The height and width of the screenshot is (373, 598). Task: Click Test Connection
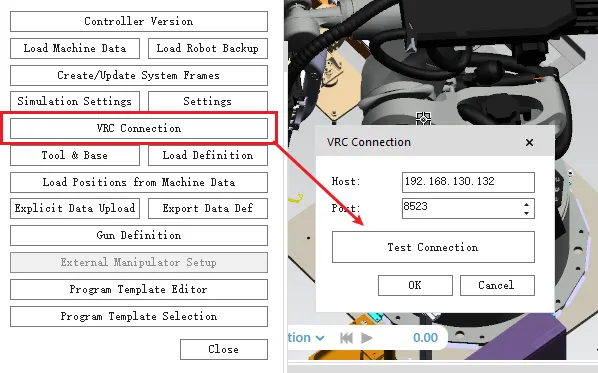[x=433, y=247]
